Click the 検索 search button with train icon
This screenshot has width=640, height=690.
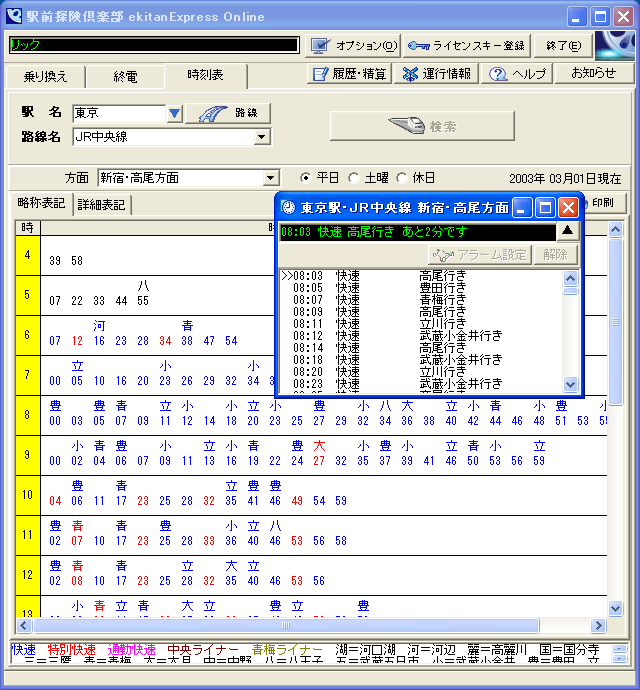tap(422, 126)
